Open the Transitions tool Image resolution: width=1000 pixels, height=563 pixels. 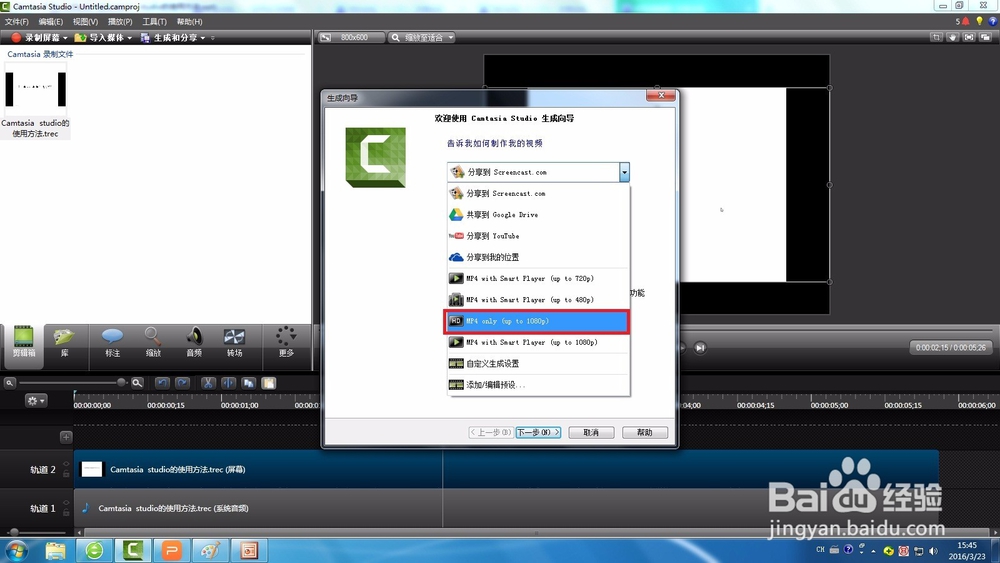point(234,341)
